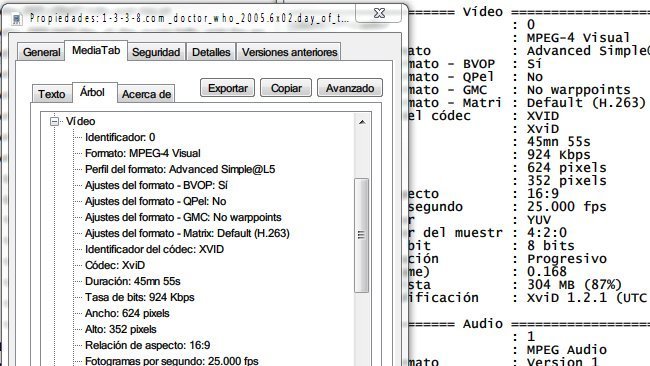Viewport: 650px width, 366px height.
Task: Click the Copiar button
Action: (286, 88)
